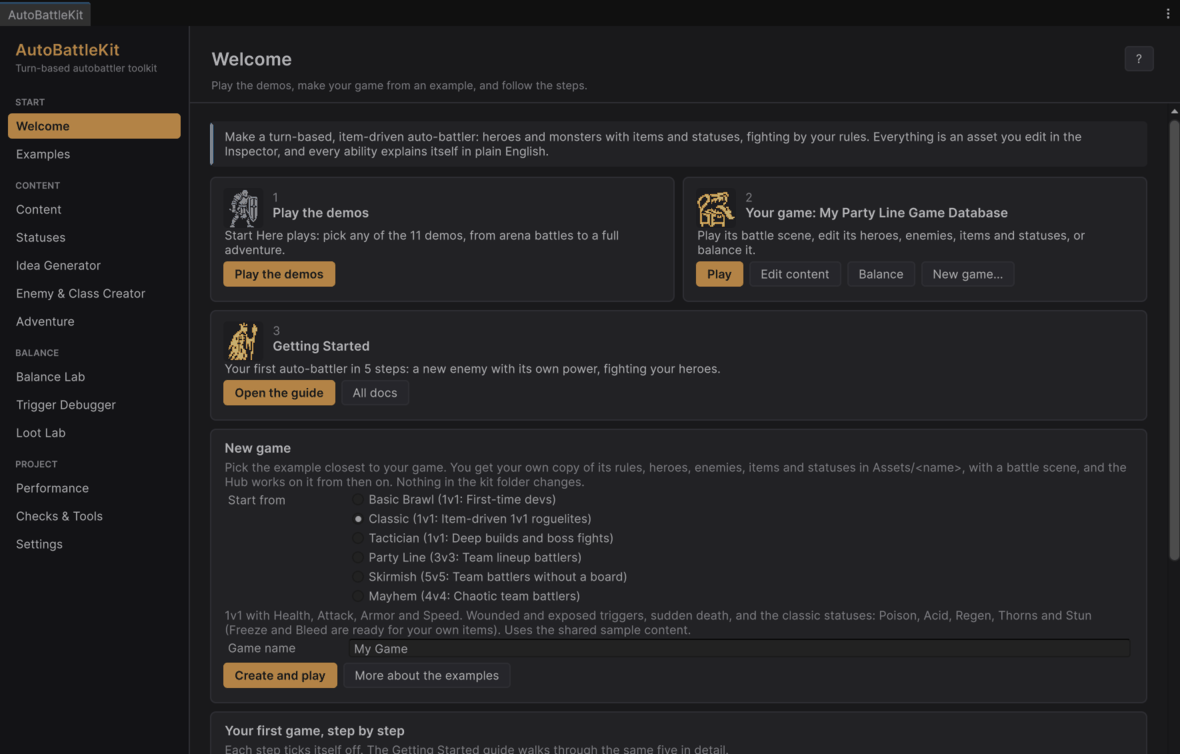Viewport: 1180px width, 754px height.
Task: Click the Game name input field
Action: (739, 649)
